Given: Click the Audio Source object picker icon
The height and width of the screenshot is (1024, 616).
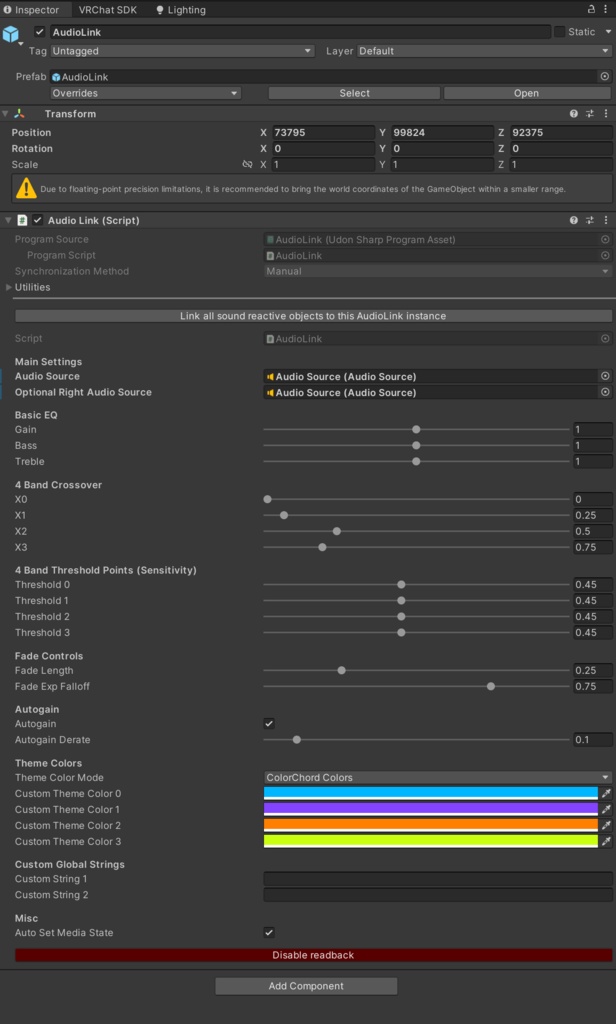Looking at the screenshot, I should pos(604,377).
